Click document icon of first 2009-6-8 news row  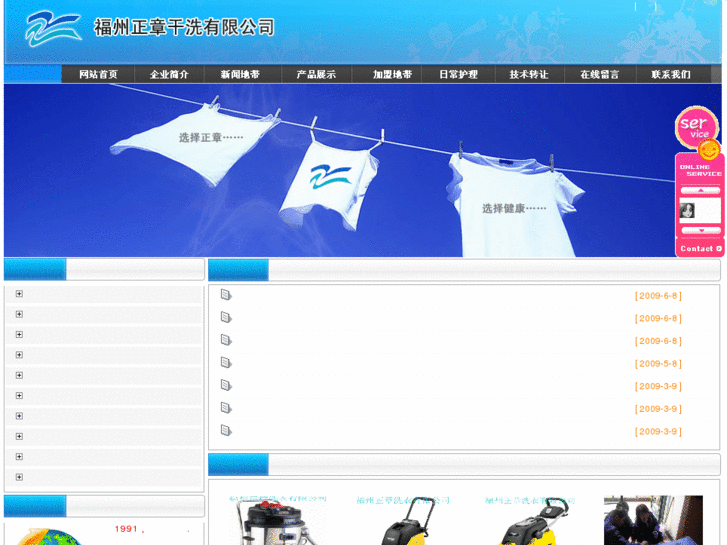click(x=226, y=295)
